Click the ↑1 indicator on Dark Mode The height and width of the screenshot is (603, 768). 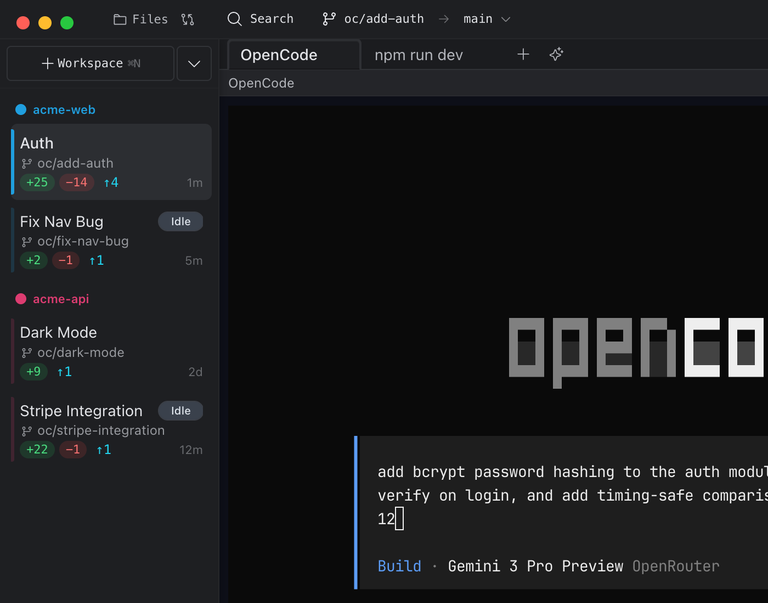[64, 372]
